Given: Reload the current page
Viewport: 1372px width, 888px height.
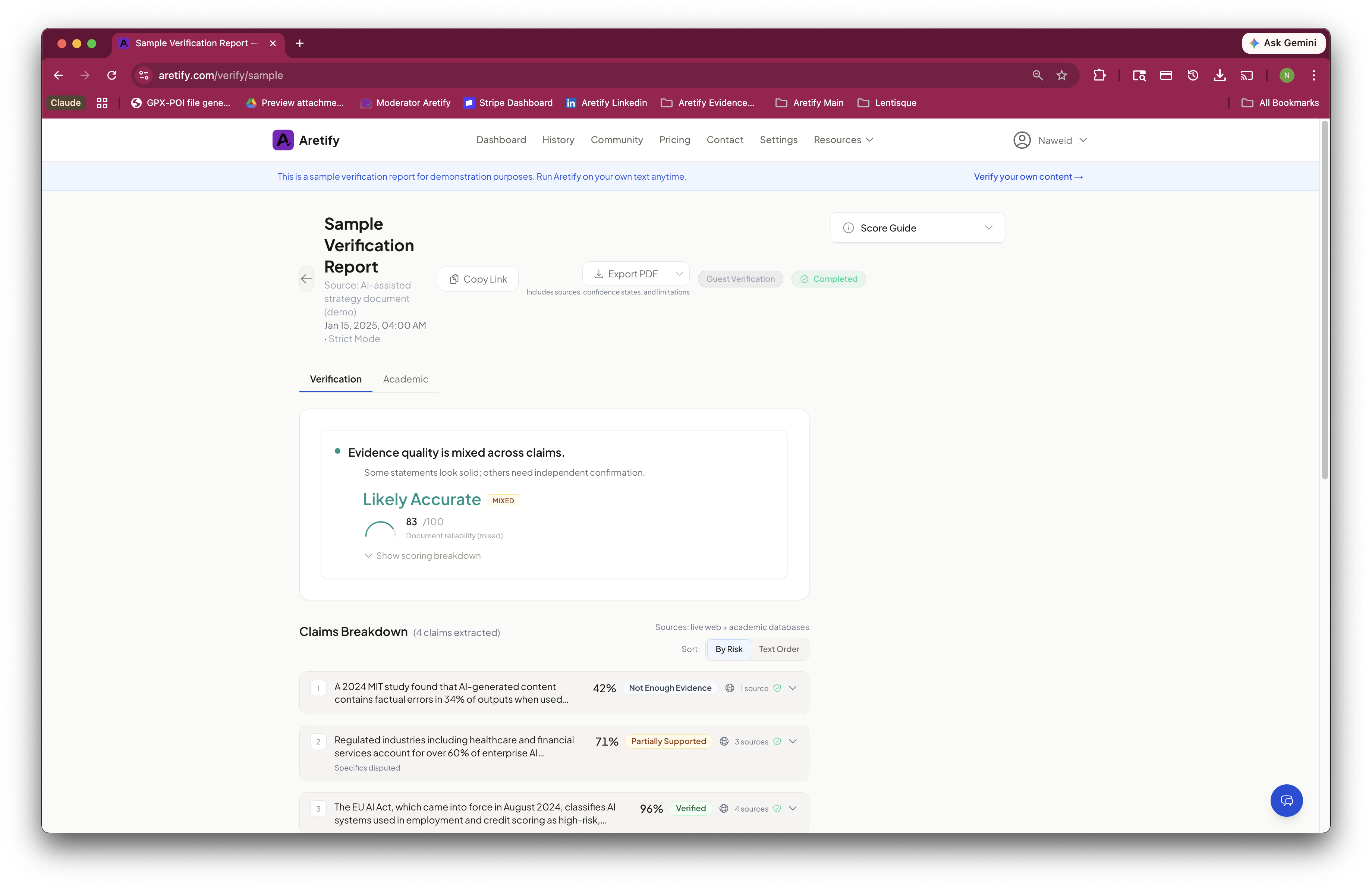Looking at the screenshot, I should [112, 75].
